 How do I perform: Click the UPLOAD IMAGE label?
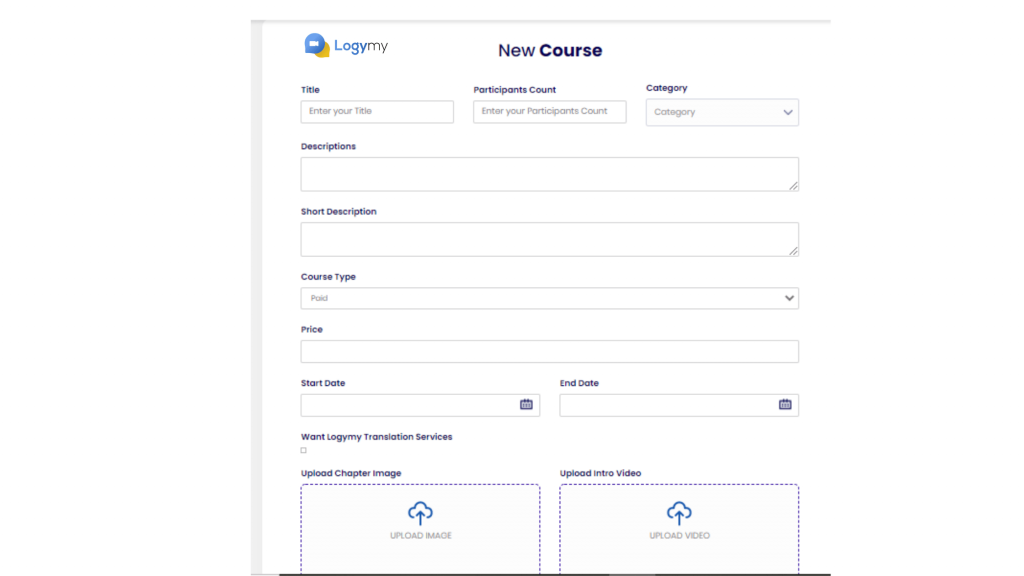tap(421, 536)
